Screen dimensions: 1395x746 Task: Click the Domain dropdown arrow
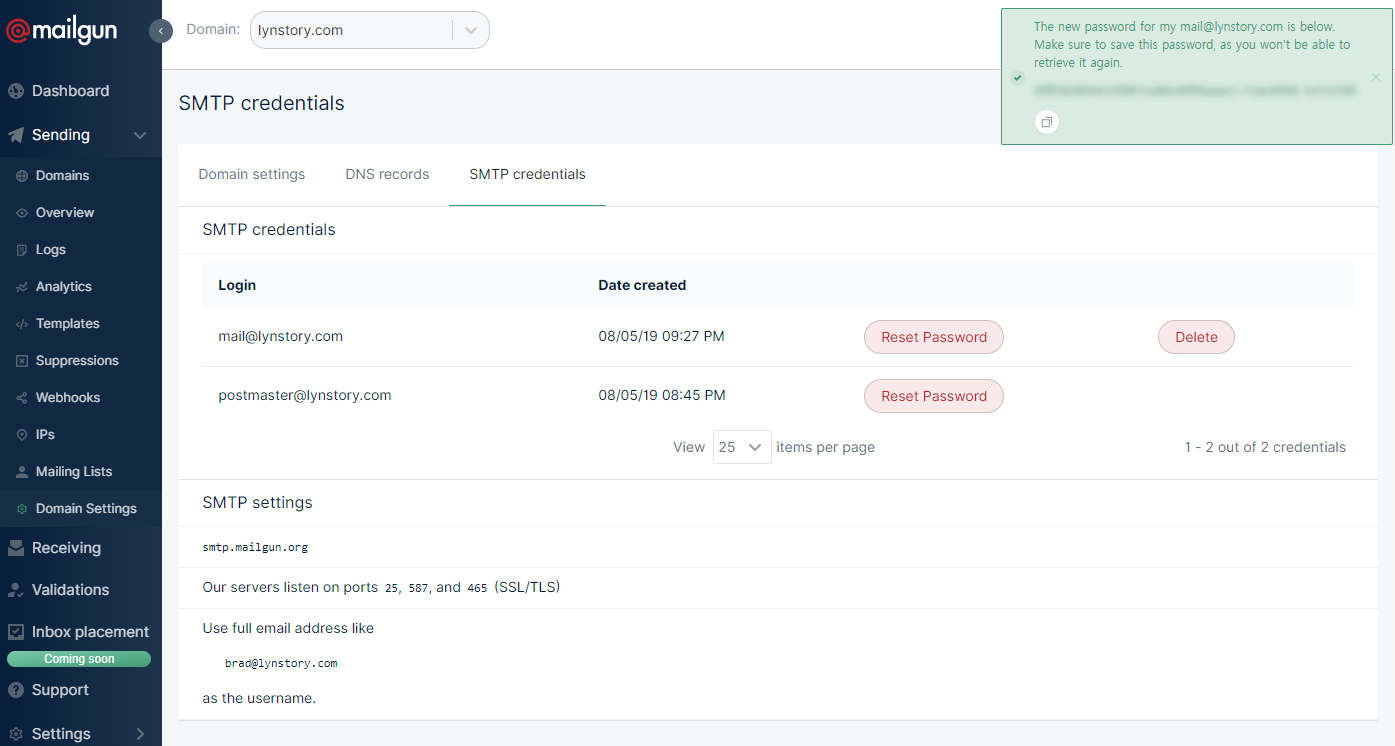click(x=471, y=30)
